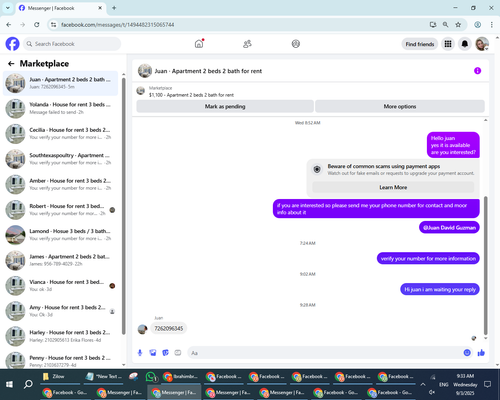The height and width of the screenshot is (400, 500).
Task: Click Mark as pending button
Action: (225, 106)
